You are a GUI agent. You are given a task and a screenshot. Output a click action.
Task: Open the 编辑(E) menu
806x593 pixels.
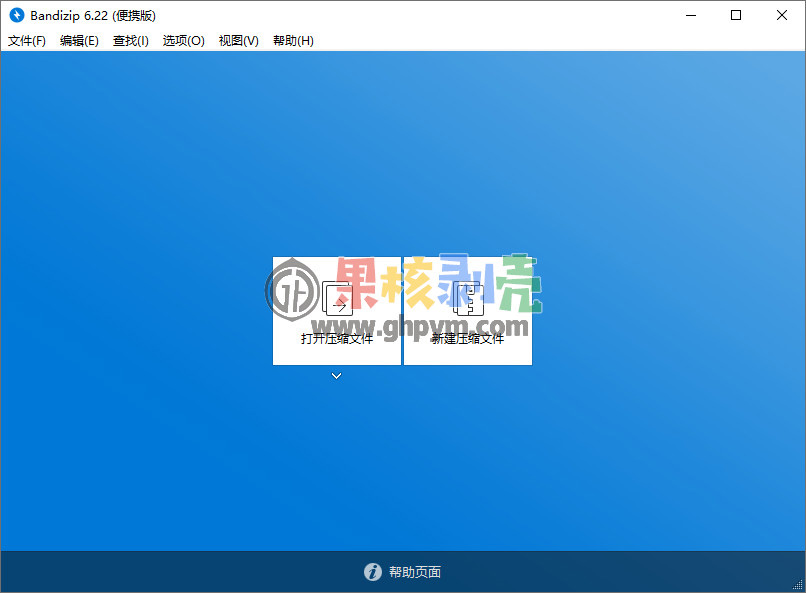click(78, 41)
